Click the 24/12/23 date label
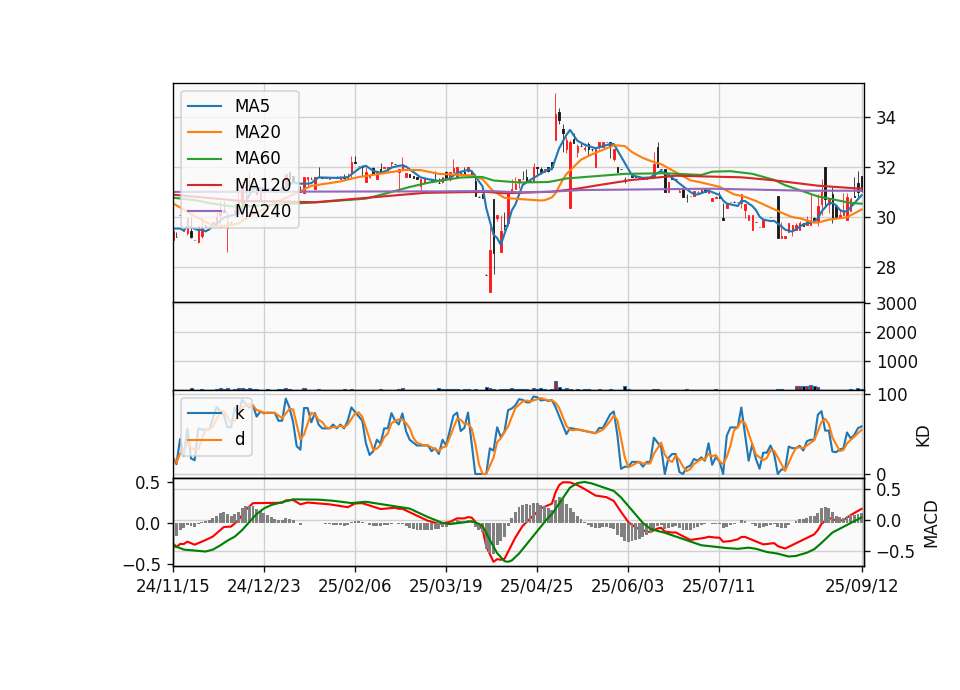Viewport: 960px width, 690px height. [x=264, y=586]
